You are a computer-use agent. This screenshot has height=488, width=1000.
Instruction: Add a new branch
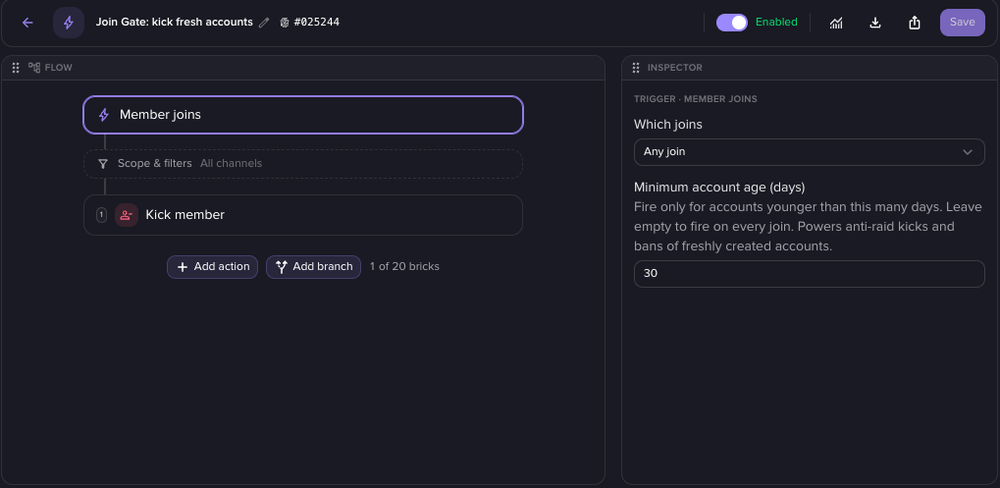pos(313,267)
